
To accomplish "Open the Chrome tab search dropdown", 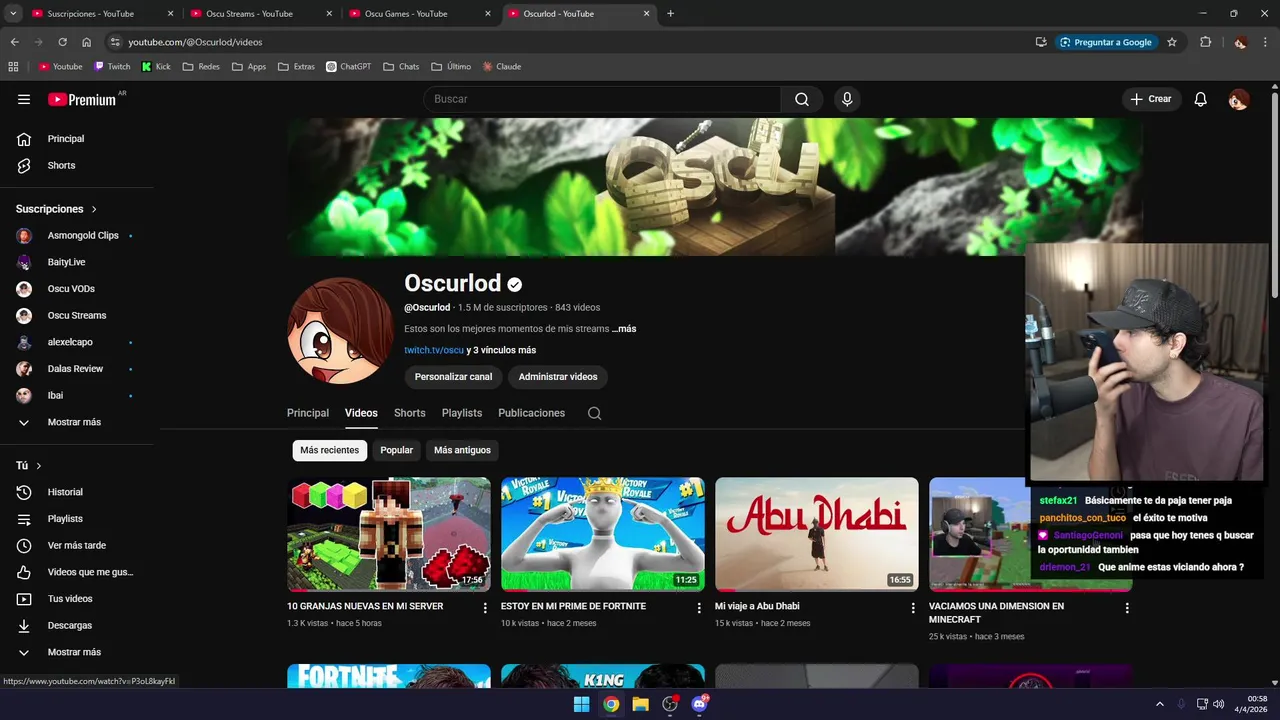I will (13, 14).
